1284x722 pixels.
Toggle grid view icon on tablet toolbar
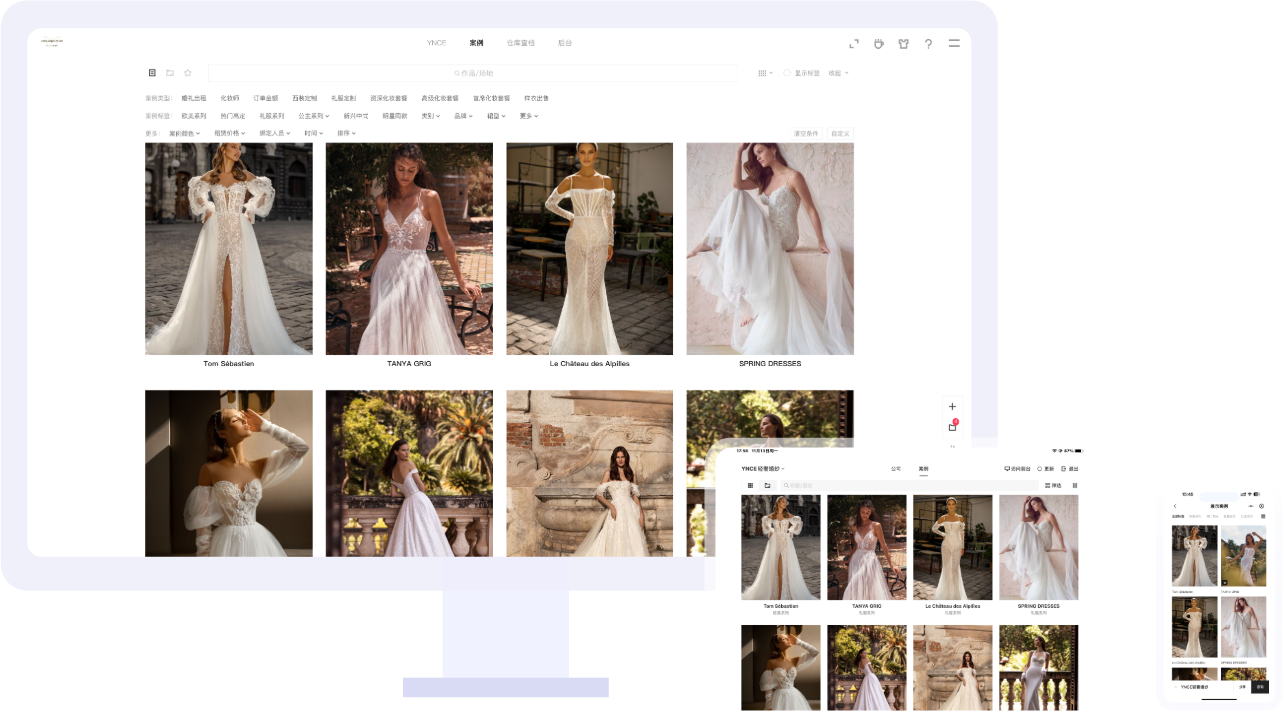(750, 485)
